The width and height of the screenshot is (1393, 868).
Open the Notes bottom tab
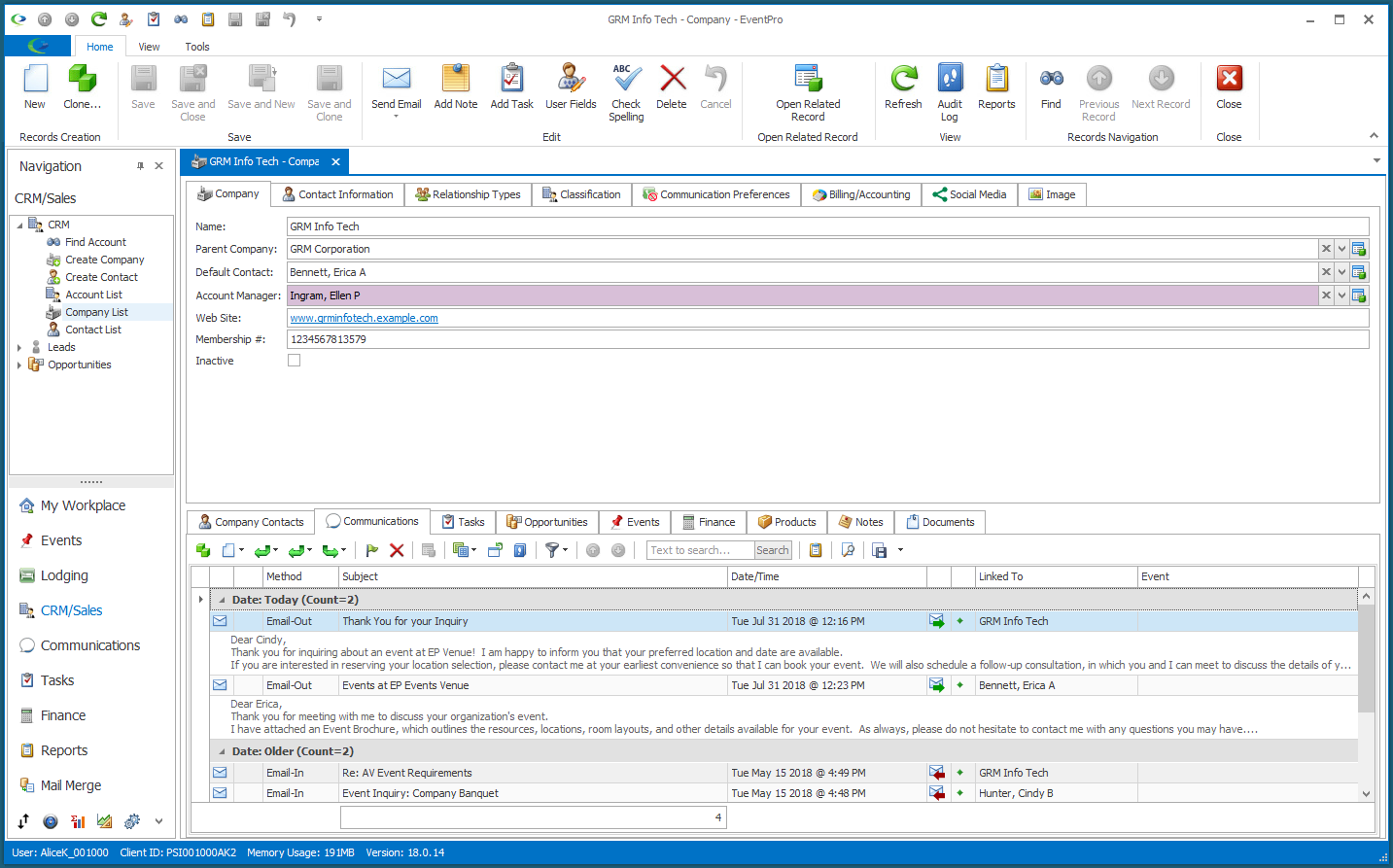[860, 522]
